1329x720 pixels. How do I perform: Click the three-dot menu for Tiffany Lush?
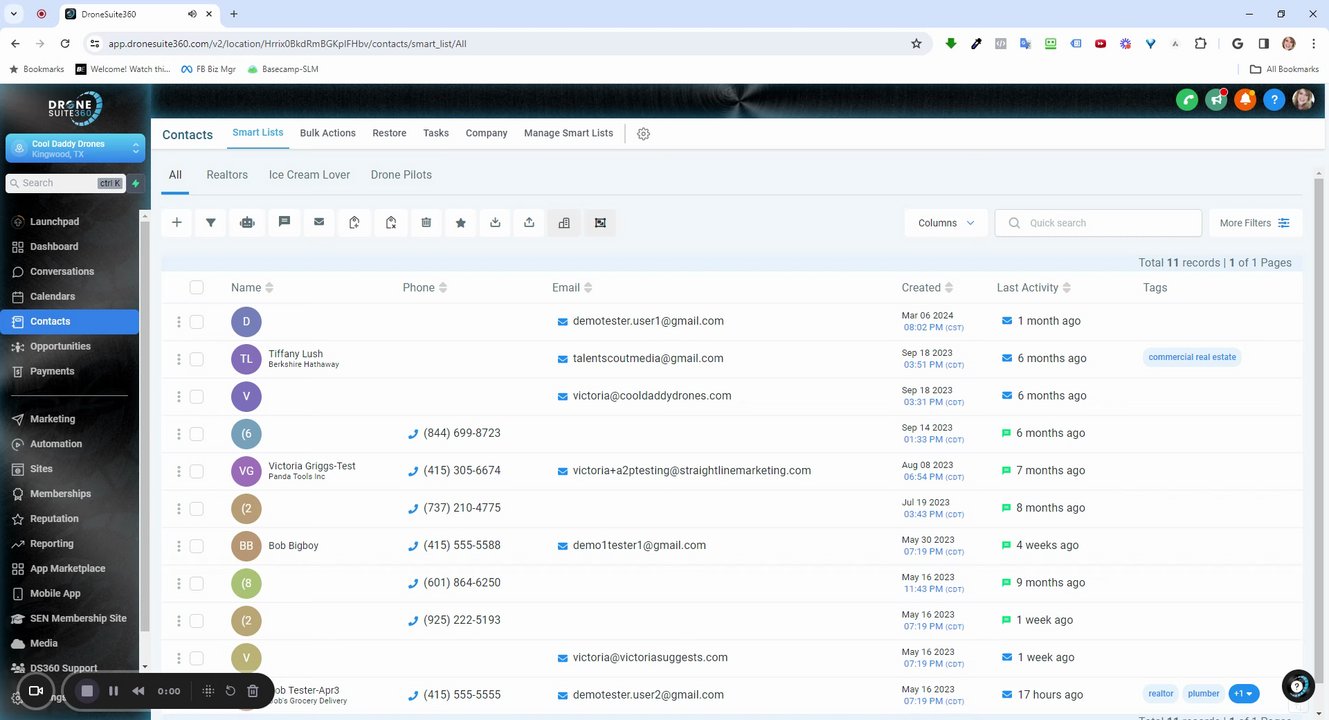point(179,359)
